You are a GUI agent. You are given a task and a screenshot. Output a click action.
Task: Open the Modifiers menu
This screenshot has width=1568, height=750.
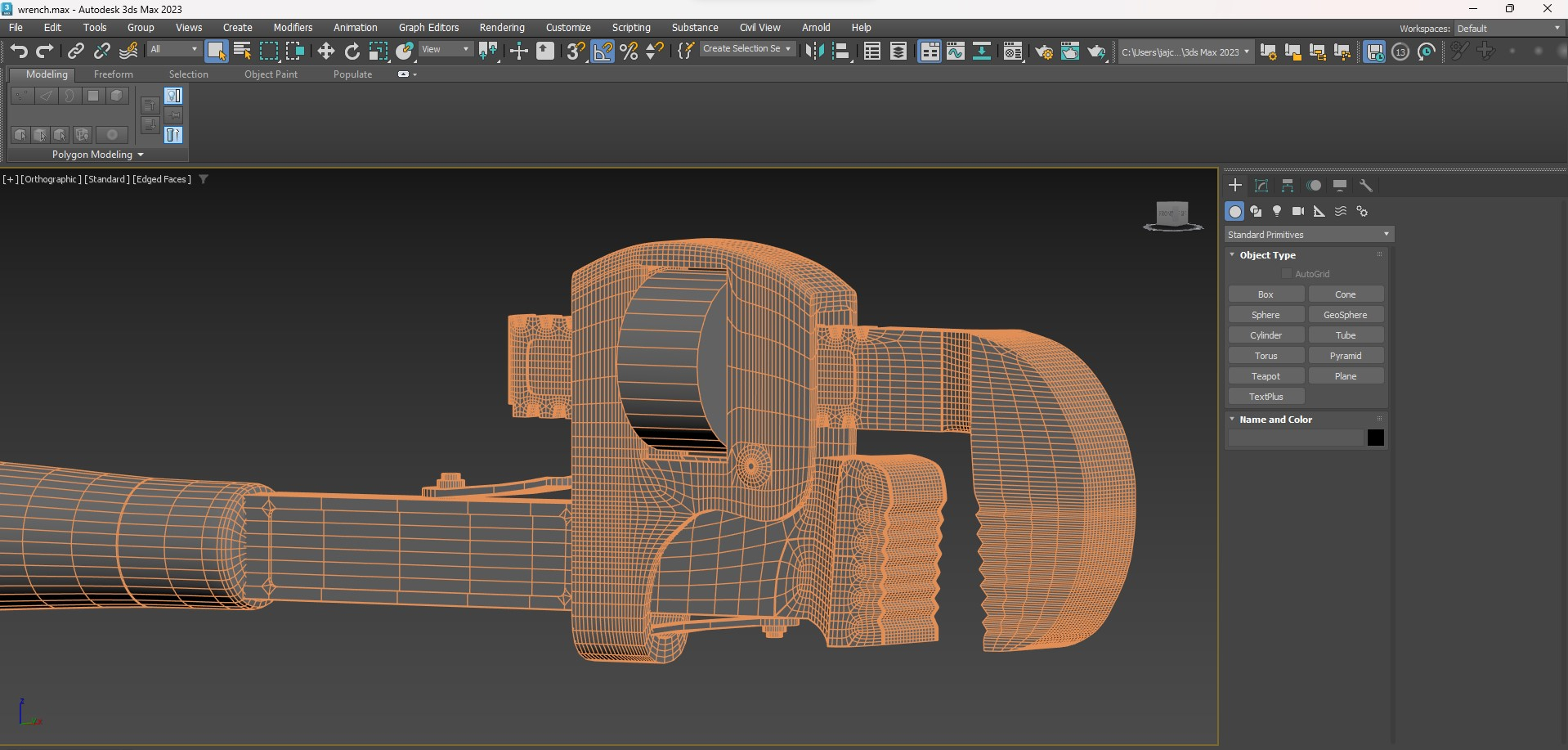[x=293, y=28]
